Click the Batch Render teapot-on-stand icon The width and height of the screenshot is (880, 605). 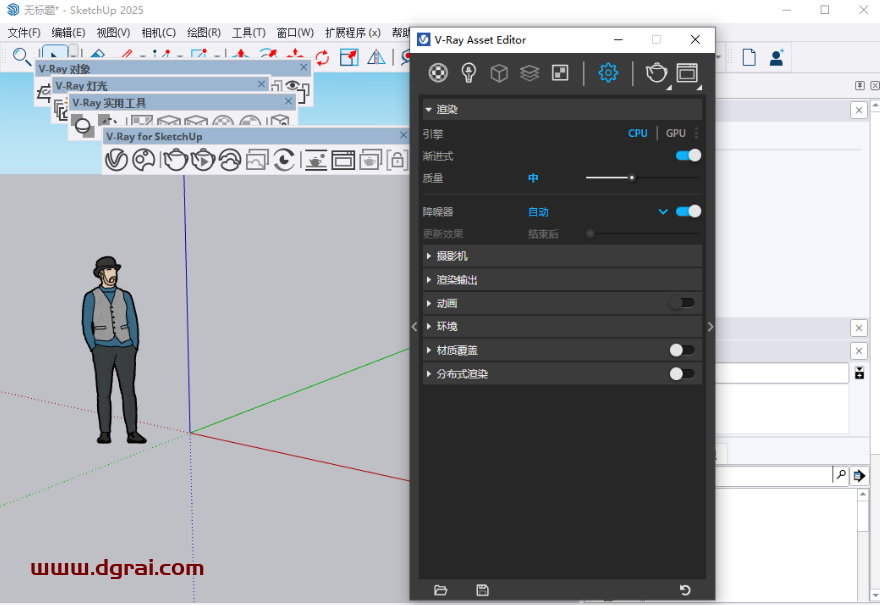[x=315, y=160]
